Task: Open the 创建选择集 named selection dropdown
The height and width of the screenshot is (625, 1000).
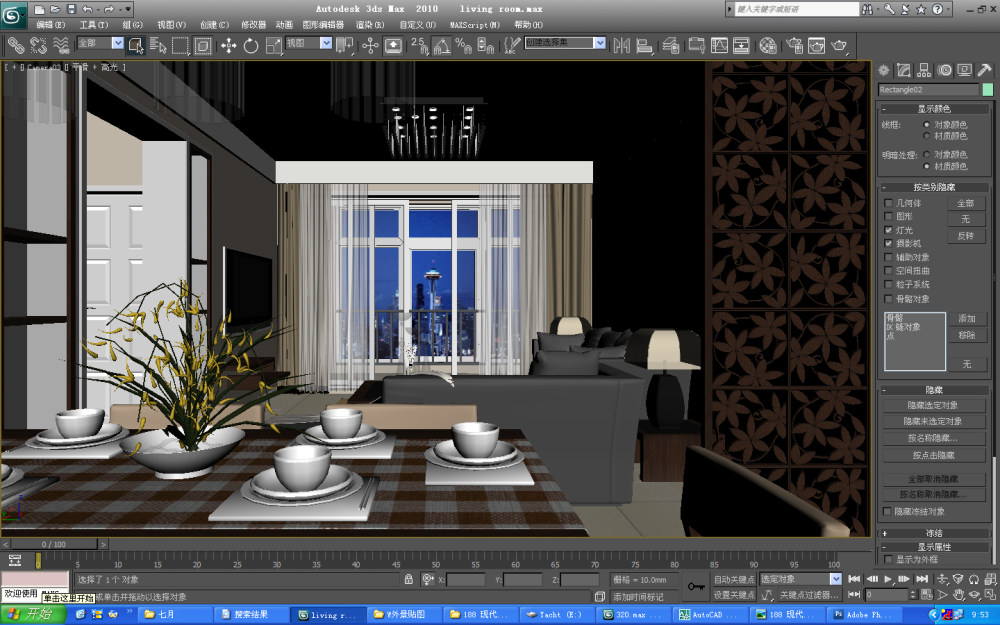Action: point(599,43)
